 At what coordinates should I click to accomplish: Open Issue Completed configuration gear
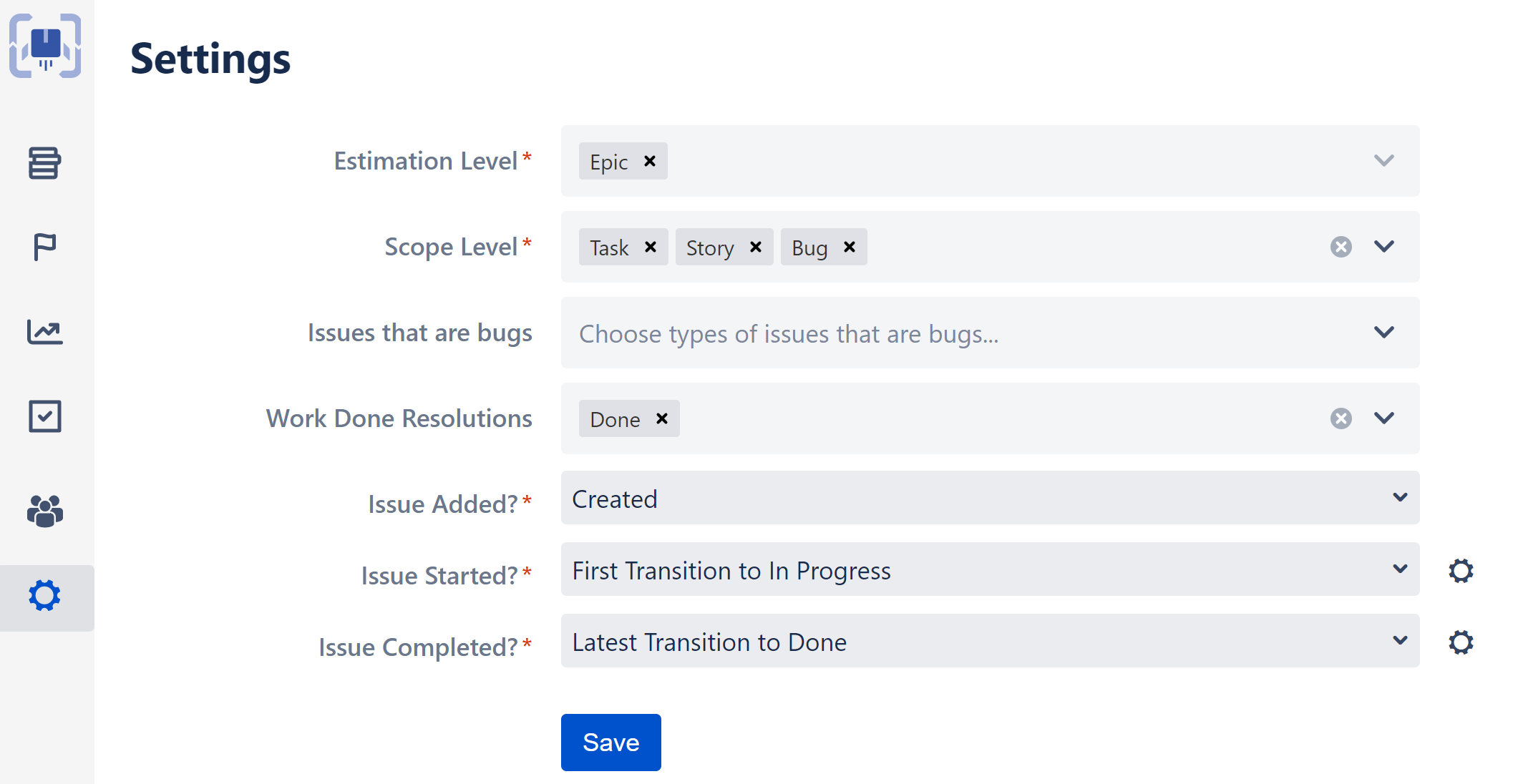click(x=1461, y=642)
